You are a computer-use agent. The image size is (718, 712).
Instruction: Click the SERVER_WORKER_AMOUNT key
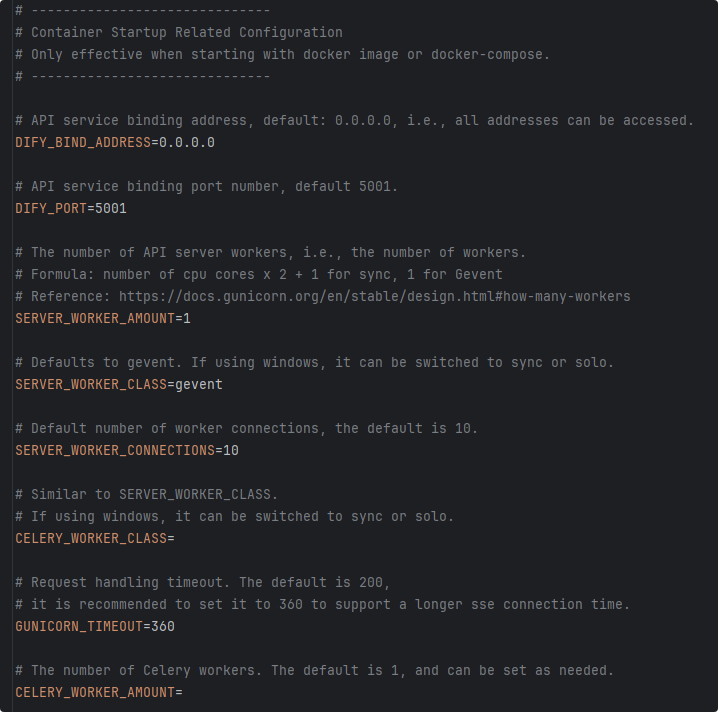pos(95,319)
